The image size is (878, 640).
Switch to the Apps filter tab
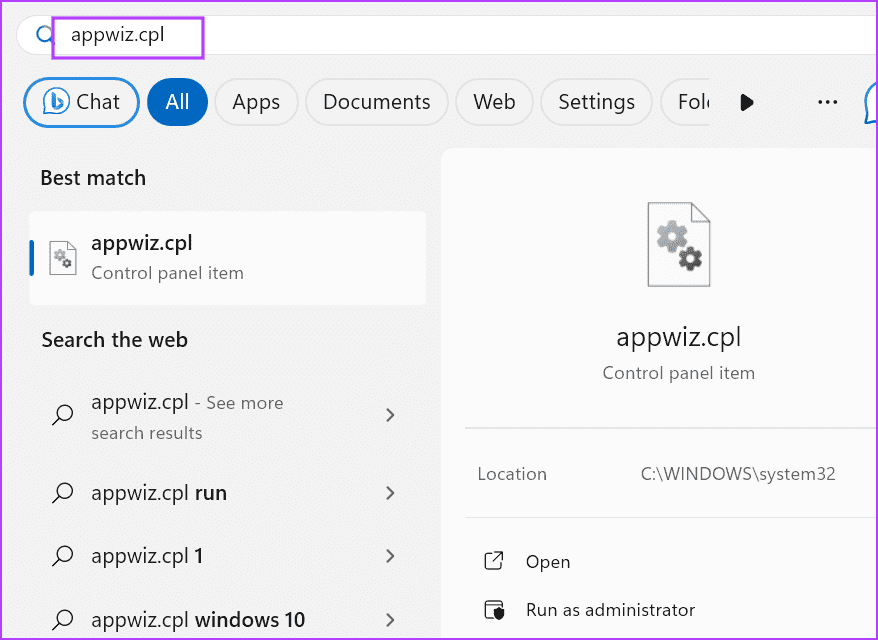pyautogui.click(x=256, y=102)
